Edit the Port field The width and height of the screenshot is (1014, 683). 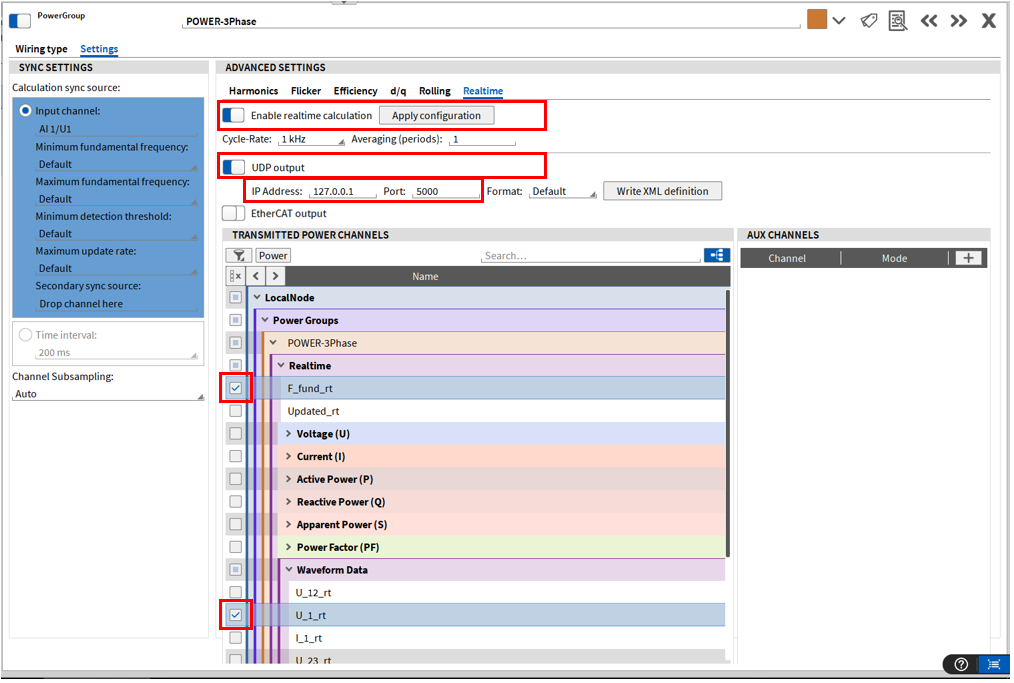(x=446, y=191)
